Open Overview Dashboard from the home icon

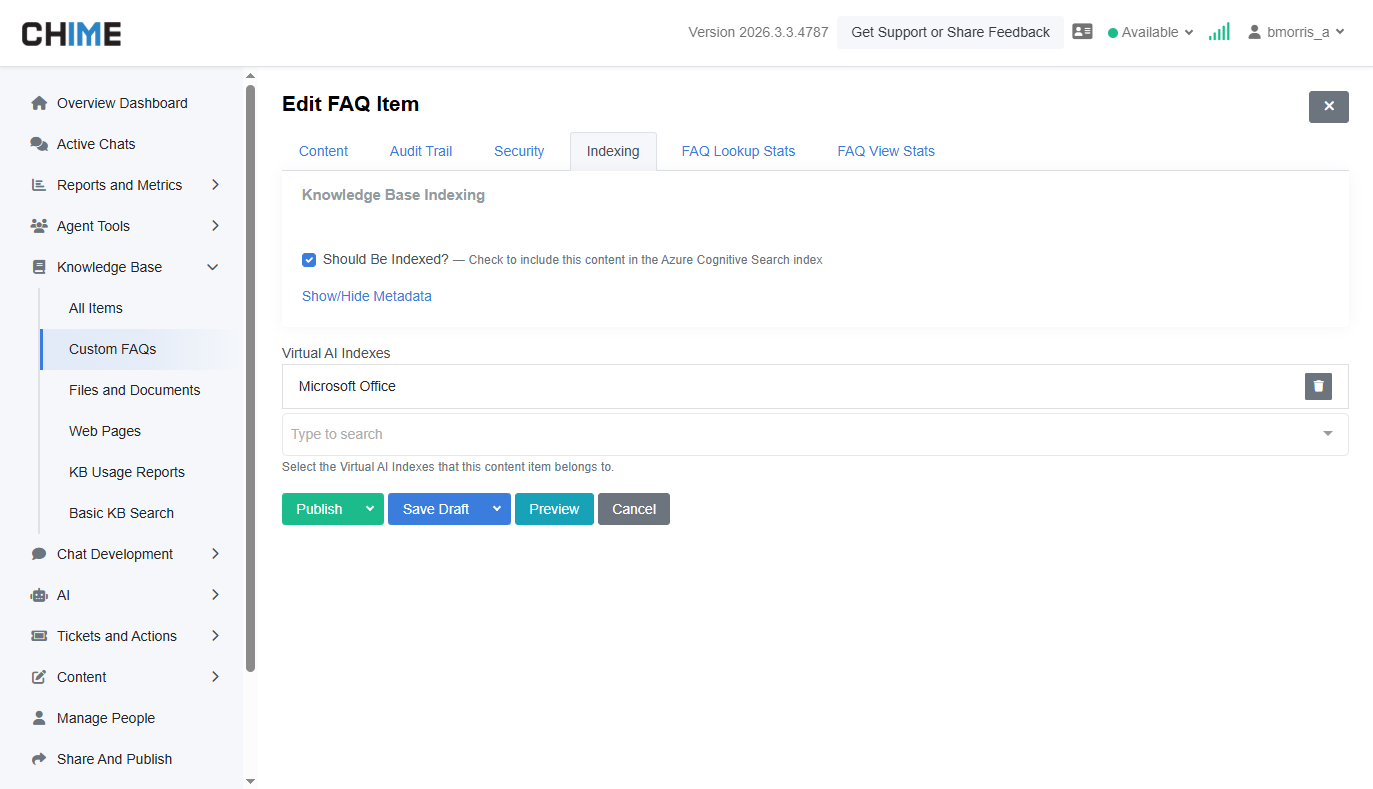click(40, 103)
